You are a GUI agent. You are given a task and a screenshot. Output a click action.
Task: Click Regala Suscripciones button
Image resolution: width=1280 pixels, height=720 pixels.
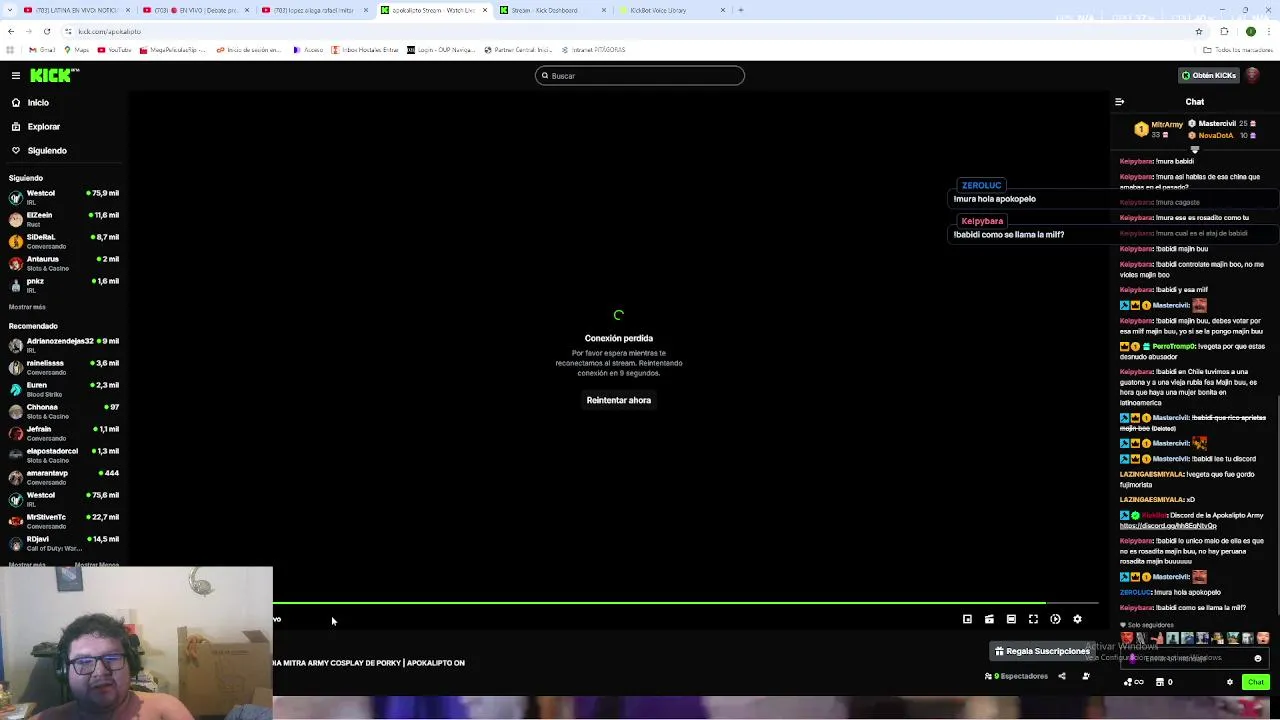pyautogui.click(x=1042, y=651)
